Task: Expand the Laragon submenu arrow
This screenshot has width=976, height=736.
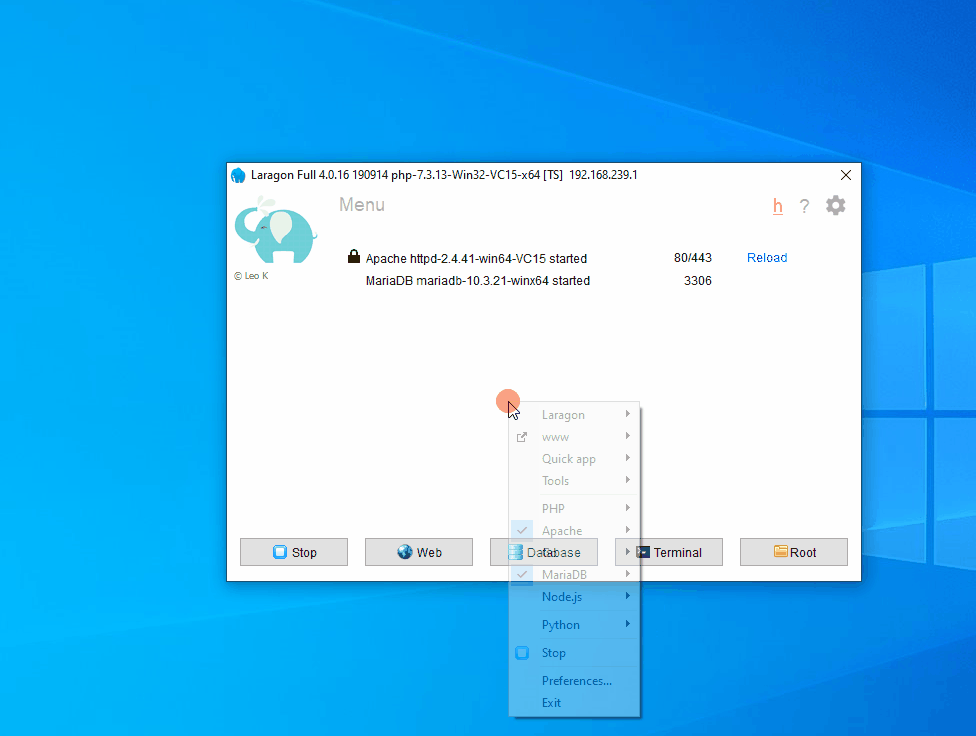Action: [627, 414]
